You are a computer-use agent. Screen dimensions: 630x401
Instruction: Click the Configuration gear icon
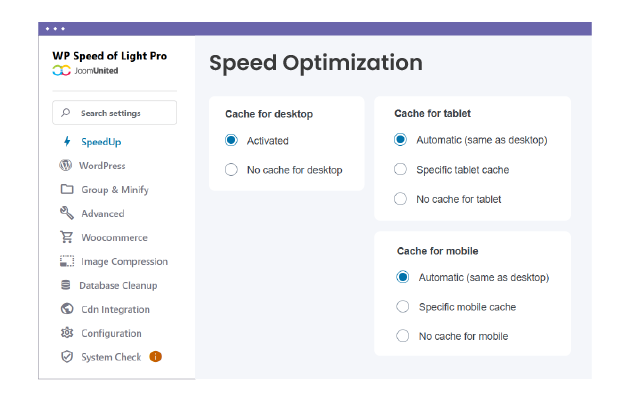pos(67,334)
